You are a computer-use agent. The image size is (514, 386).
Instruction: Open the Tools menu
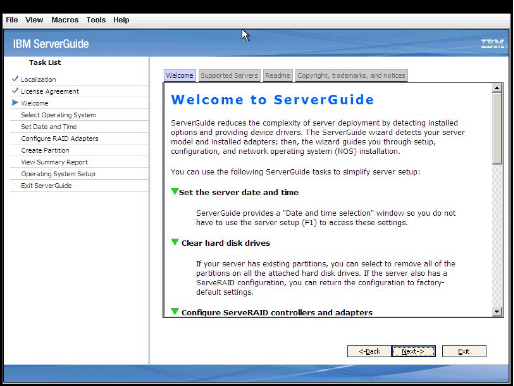(x=96, y=20)
